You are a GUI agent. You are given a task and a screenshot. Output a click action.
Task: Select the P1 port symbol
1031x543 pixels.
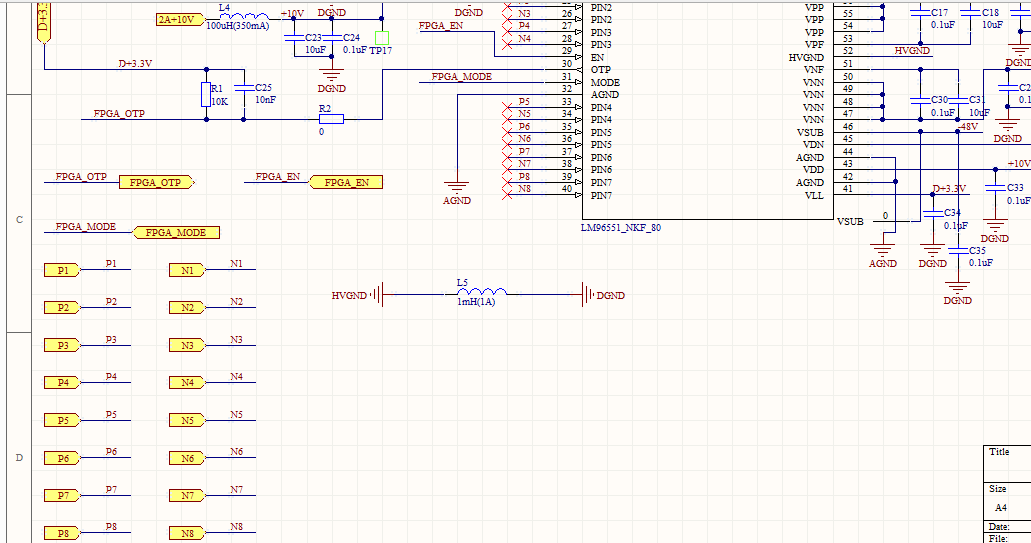(62, 270)
